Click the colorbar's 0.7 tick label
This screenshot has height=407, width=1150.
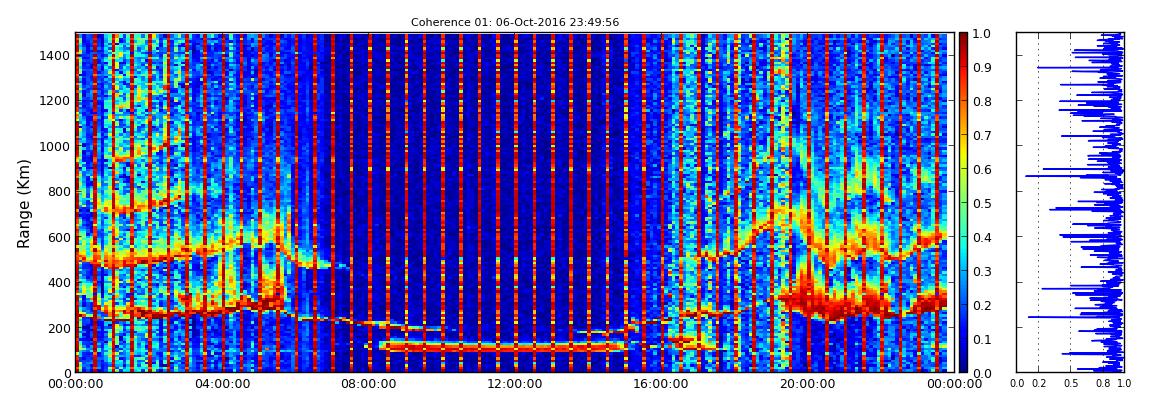983,136
